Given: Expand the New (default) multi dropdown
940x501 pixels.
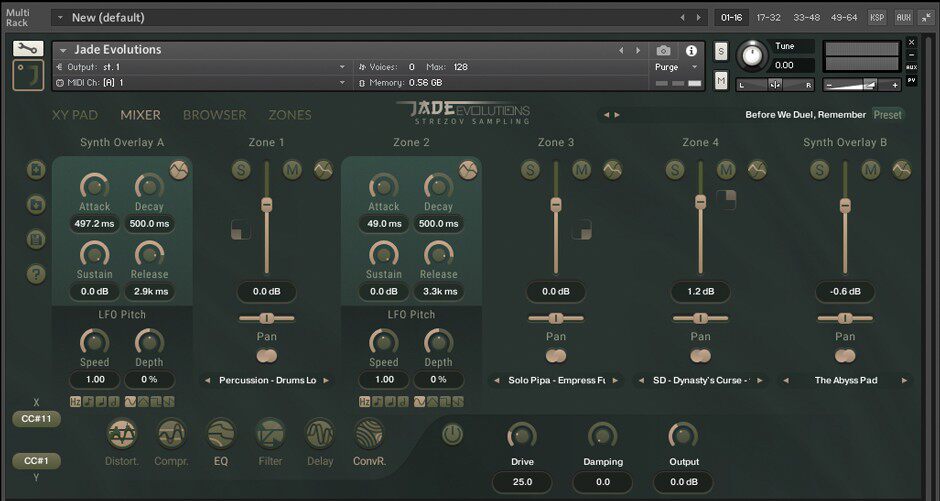Looking at the screenshot, I should point(60,18).
